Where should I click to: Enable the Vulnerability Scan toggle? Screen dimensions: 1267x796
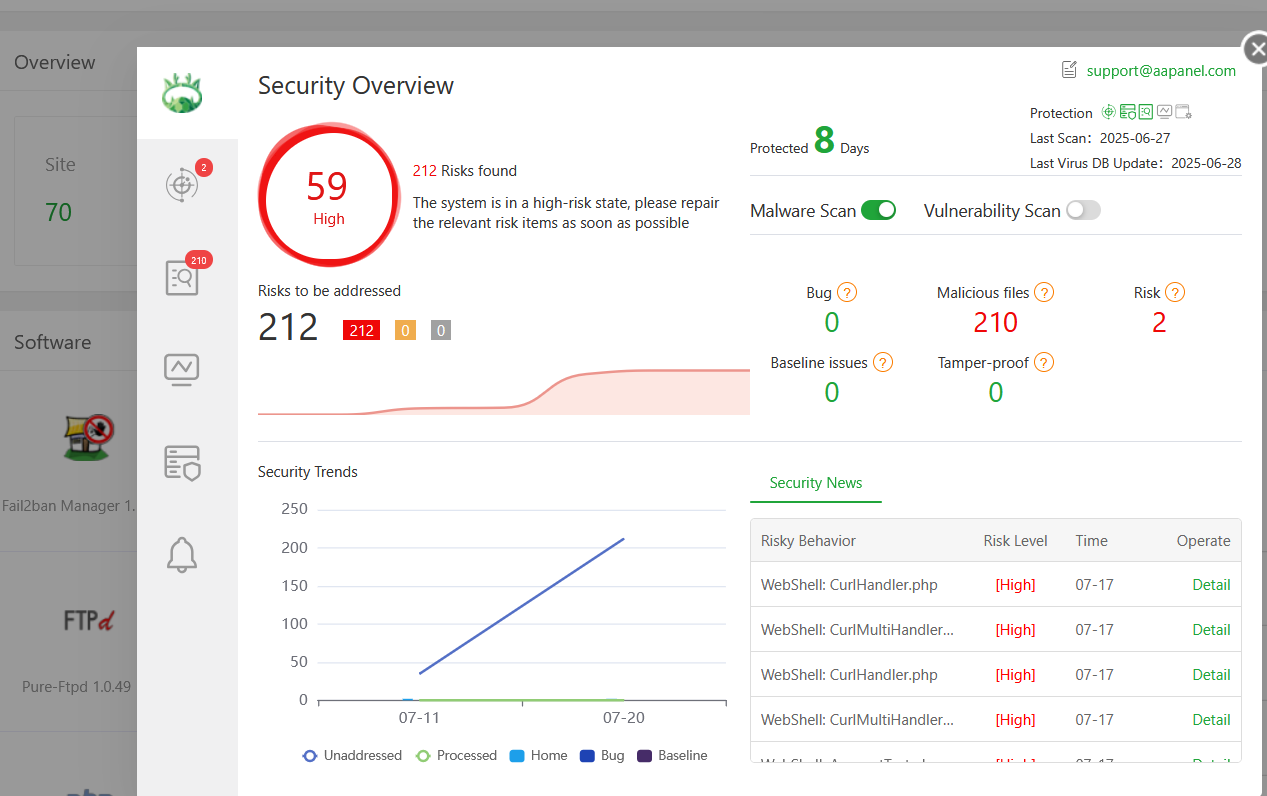(1083, 210)
